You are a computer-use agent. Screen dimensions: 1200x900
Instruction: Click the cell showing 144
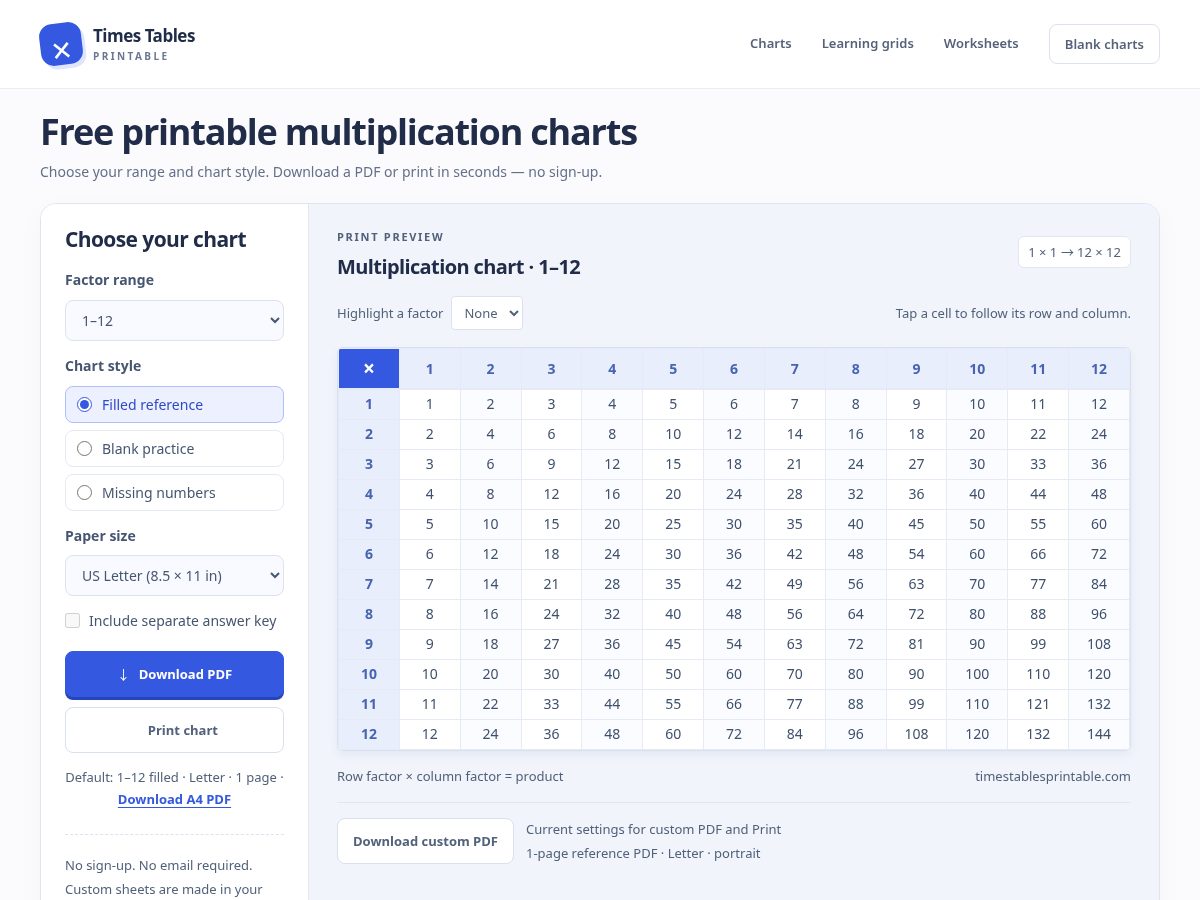1099,734
